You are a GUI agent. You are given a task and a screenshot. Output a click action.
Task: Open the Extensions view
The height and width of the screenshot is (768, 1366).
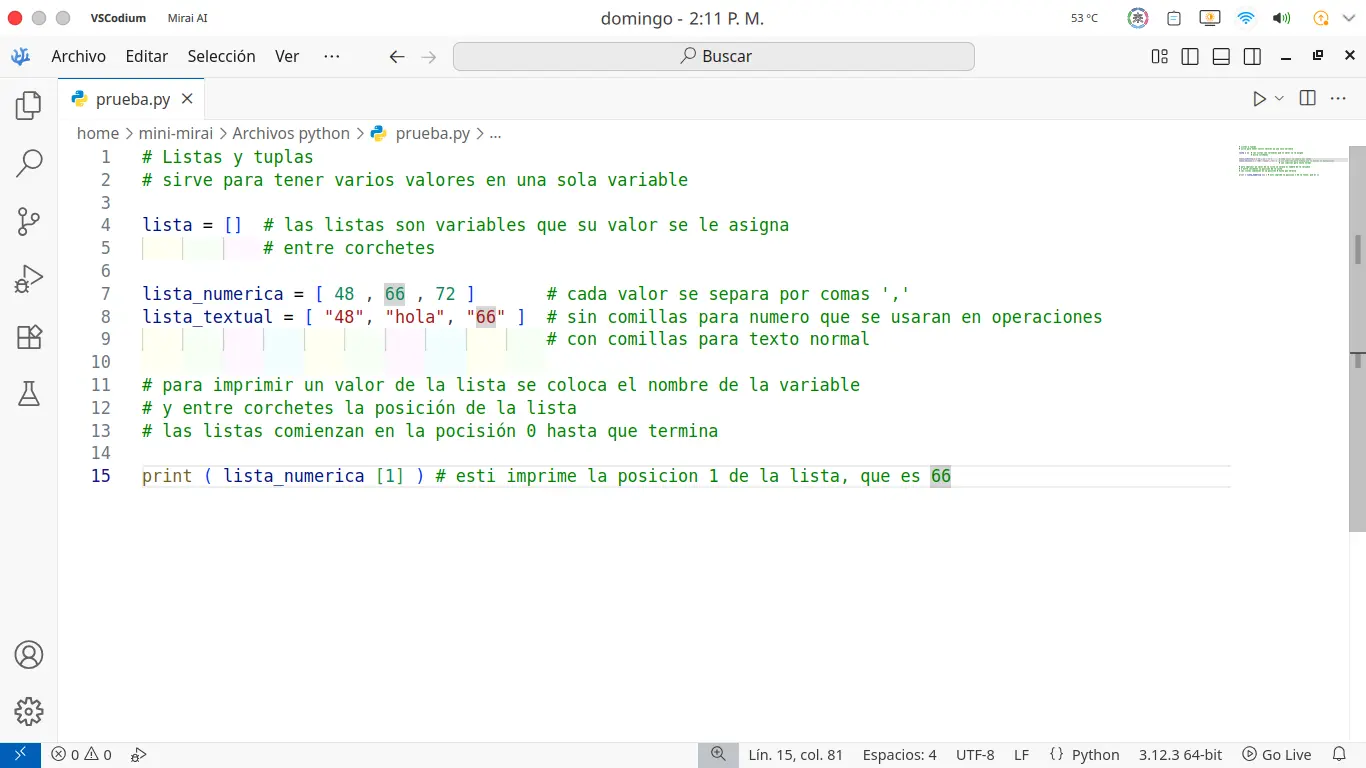[x=29, y=337]
